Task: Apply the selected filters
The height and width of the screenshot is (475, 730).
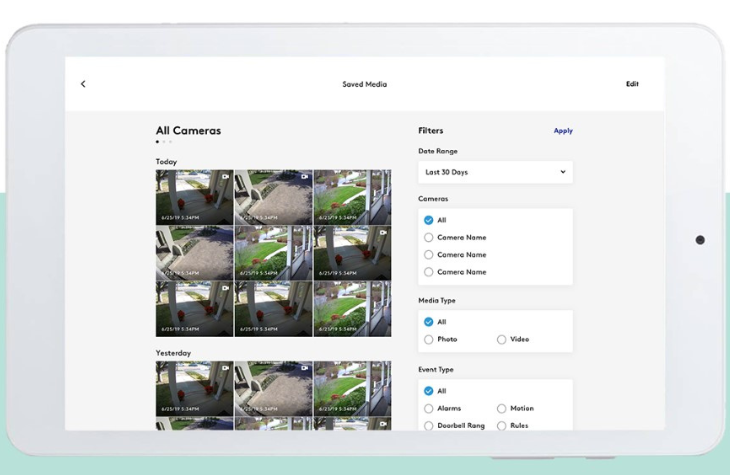Action: pos(563,131)
